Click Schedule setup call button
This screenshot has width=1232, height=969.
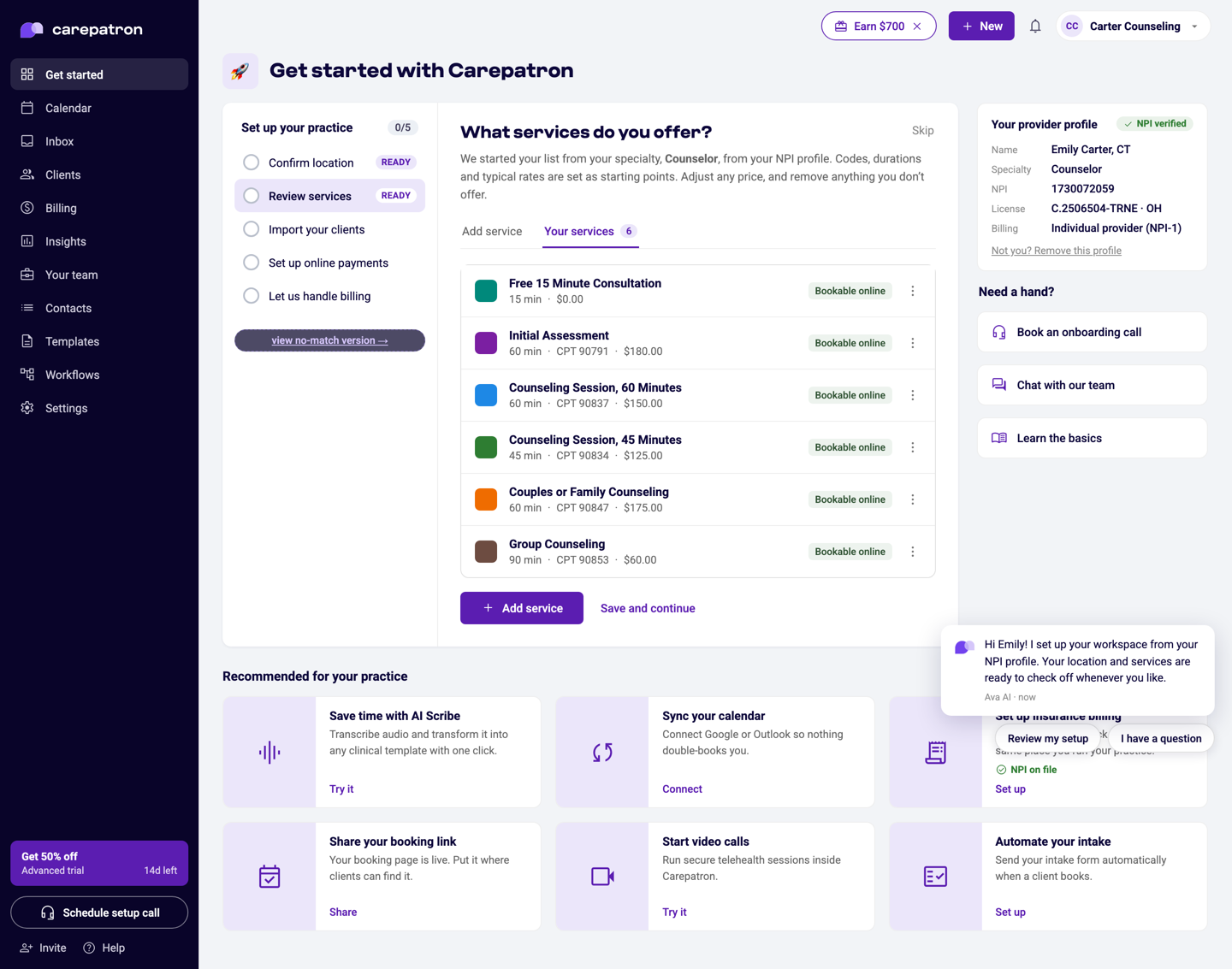[99, 913]
